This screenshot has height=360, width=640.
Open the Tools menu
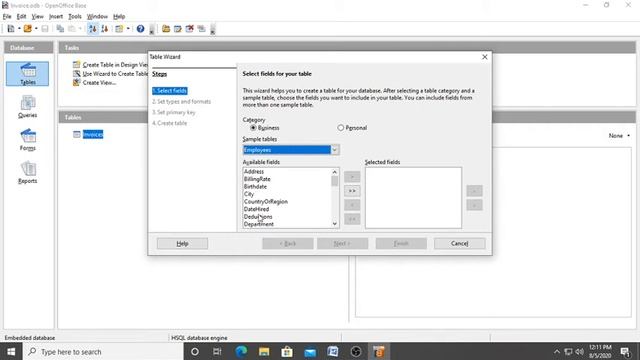click(x=75, y=16)
